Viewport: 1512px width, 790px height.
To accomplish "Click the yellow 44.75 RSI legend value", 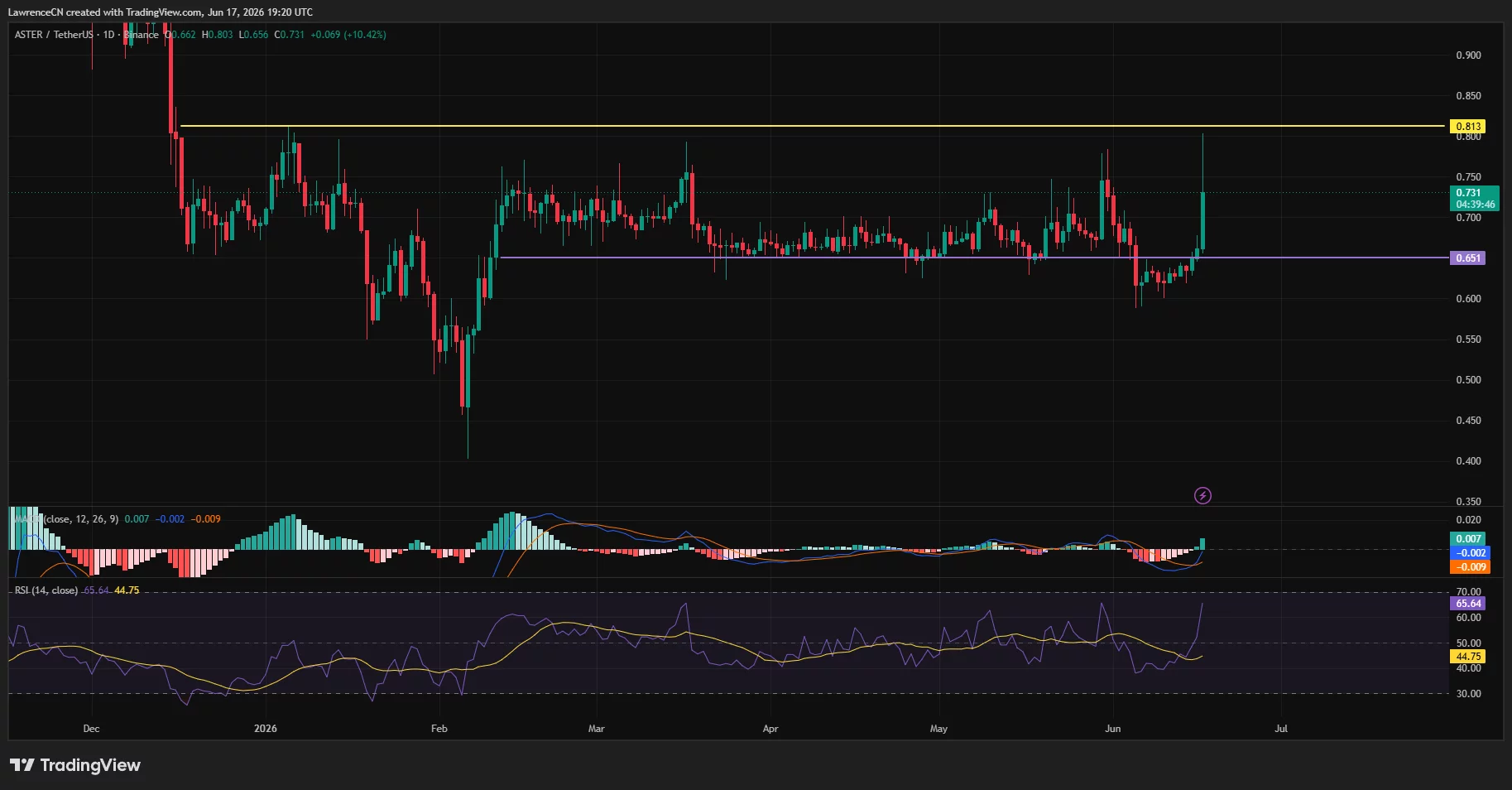I will point(127,590).
